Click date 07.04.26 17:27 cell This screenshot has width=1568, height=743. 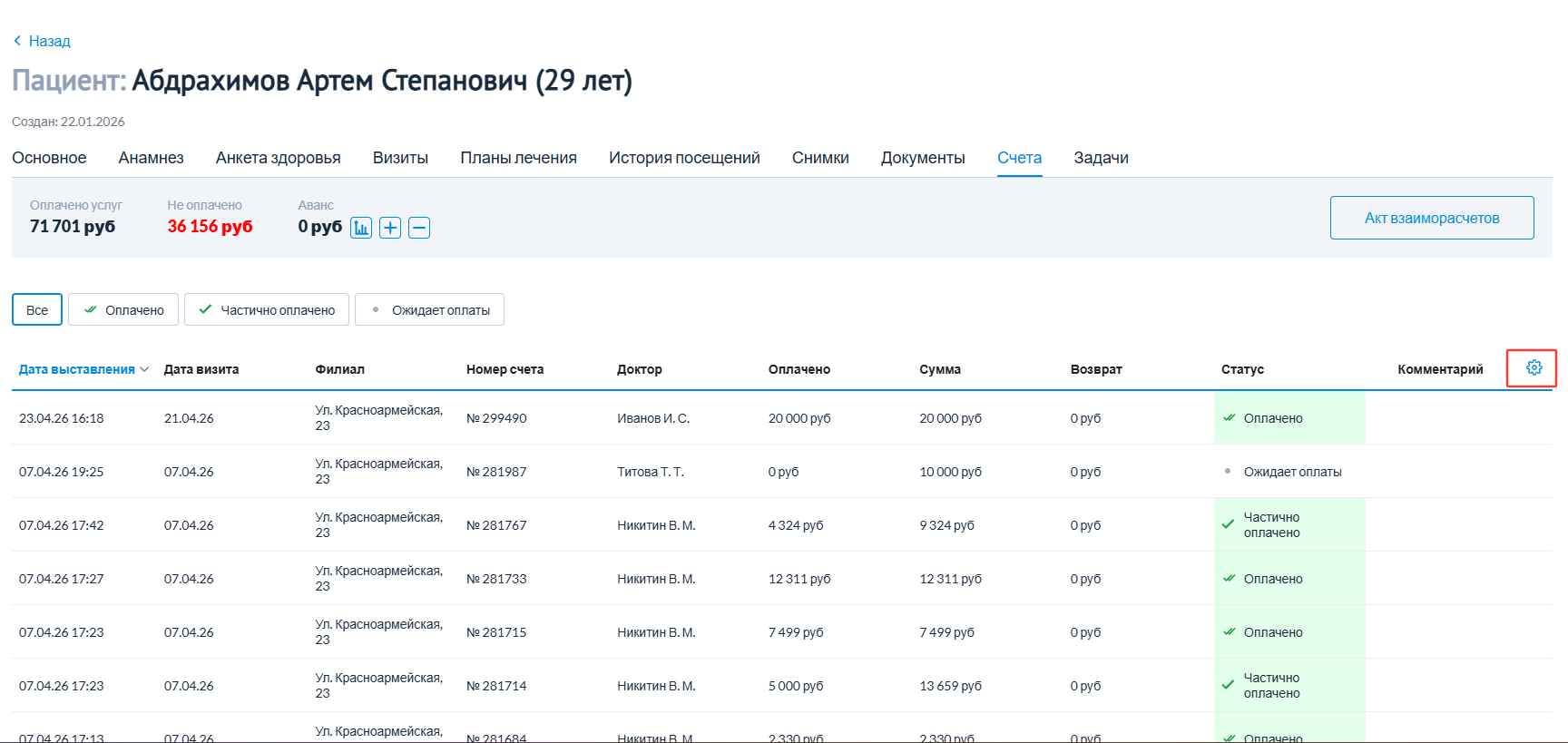click(x=62, y=579)
